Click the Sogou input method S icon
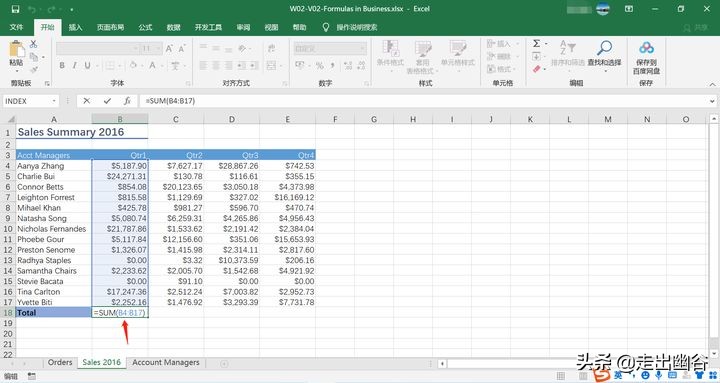Viewport: 720px width, 383px height. point(602,375)
